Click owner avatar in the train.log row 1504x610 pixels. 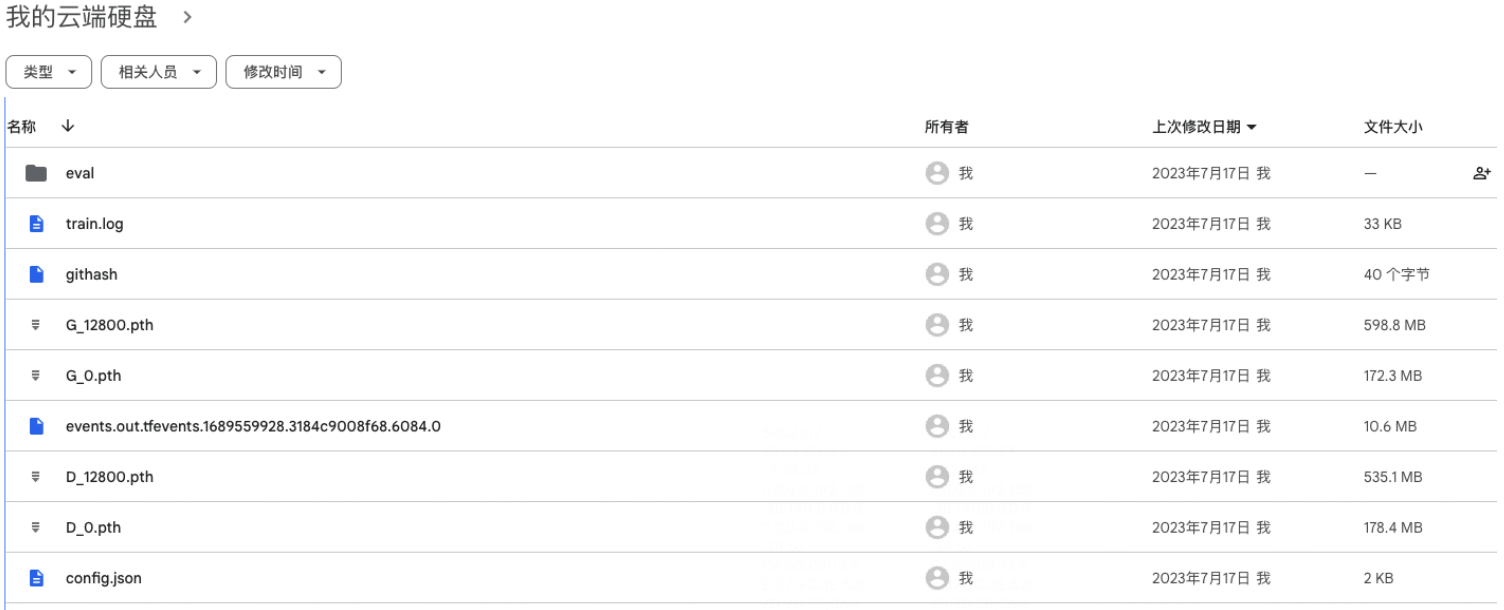click(x=937, y=224)
